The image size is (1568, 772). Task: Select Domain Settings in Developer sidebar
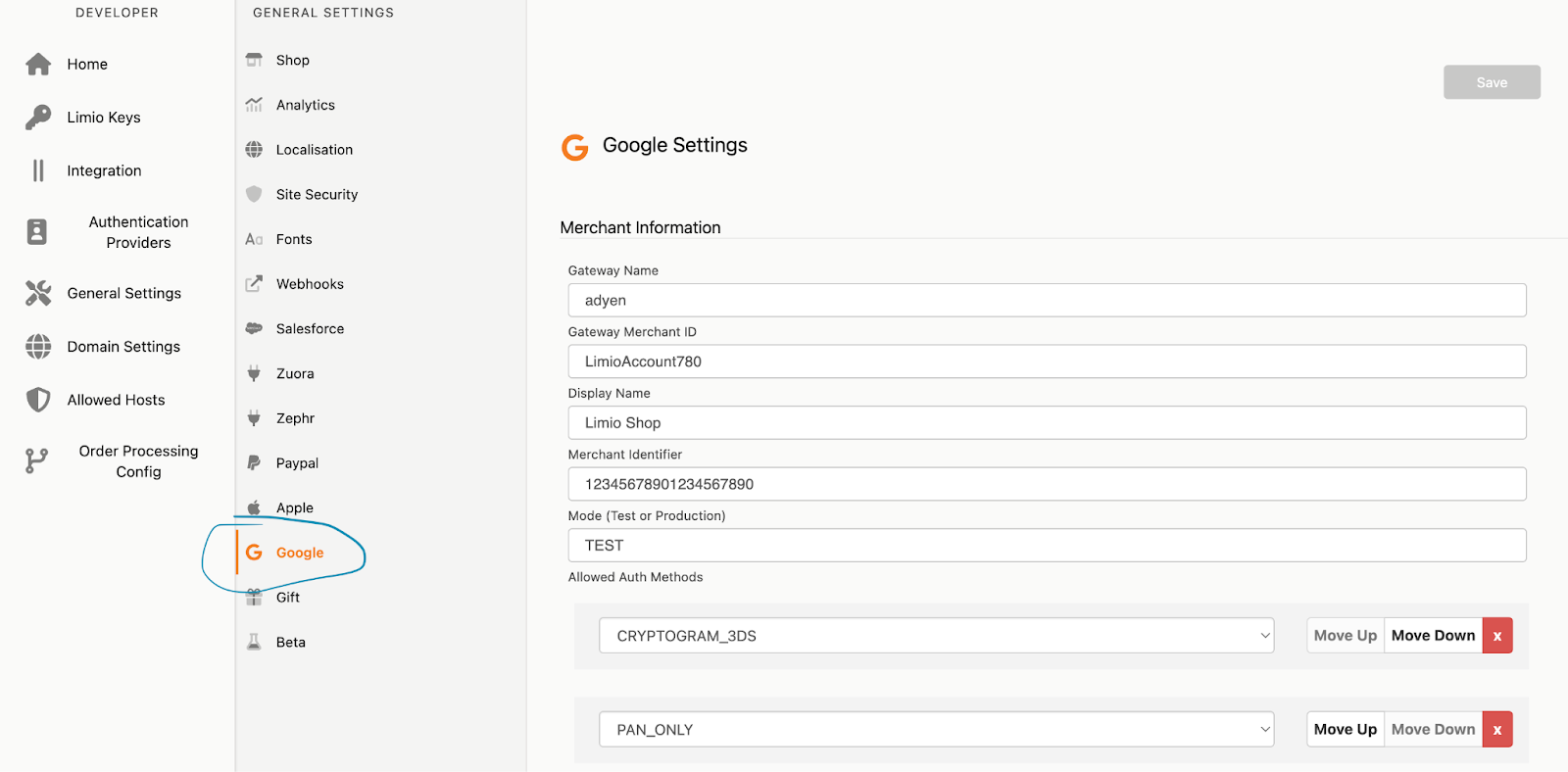tap(123, 347)
